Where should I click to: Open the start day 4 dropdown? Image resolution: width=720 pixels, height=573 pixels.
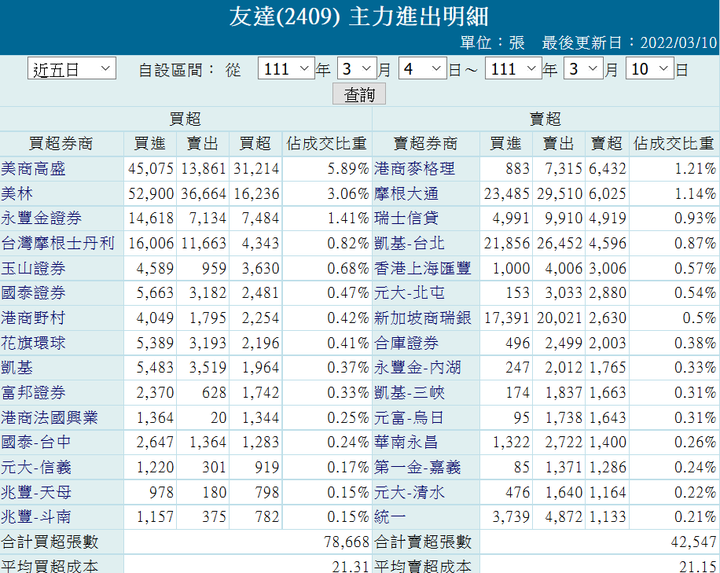(422, 69)
